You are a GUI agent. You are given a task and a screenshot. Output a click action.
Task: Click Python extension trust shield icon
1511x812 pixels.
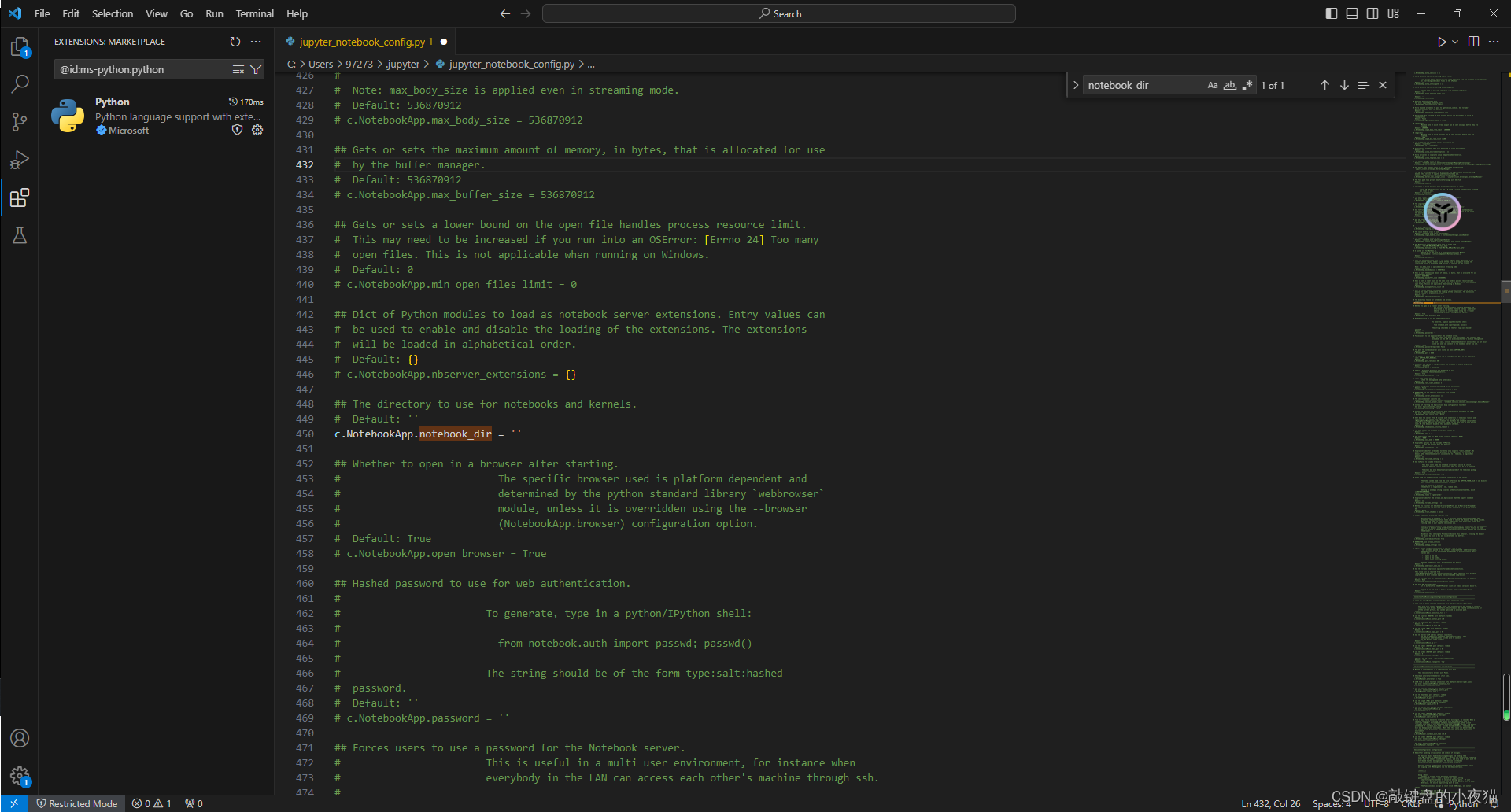point(237,130)
